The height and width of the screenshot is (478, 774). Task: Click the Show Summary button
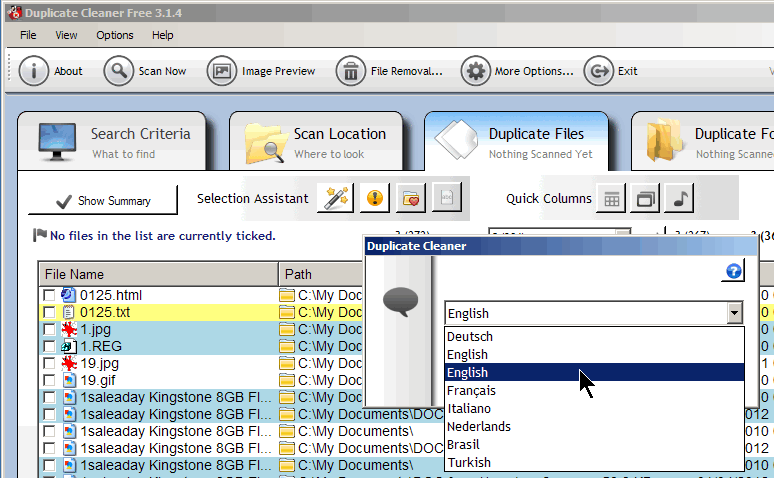tap(102, 201)
